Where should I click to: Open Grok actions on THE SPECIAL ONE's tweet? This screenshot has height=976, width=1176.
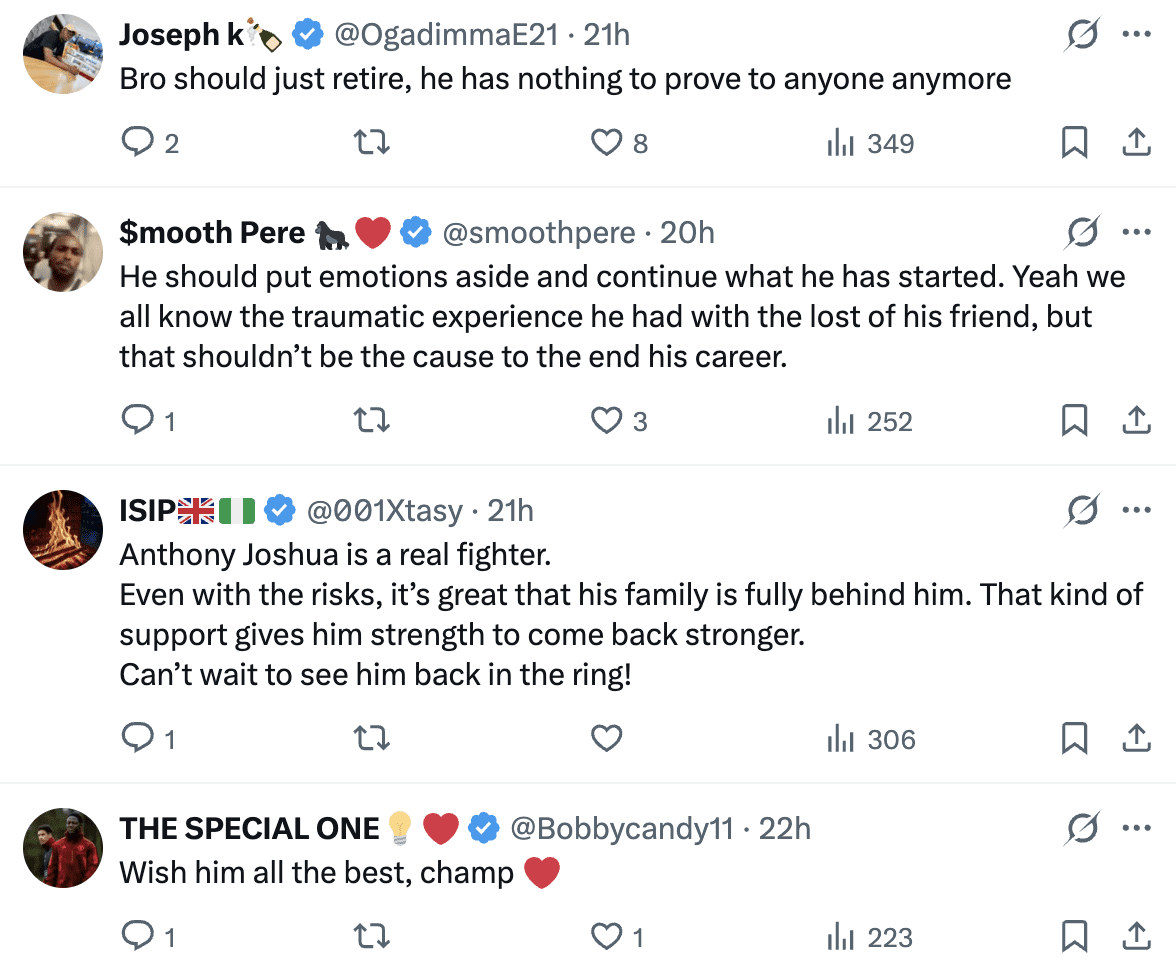click(1083, 829)
